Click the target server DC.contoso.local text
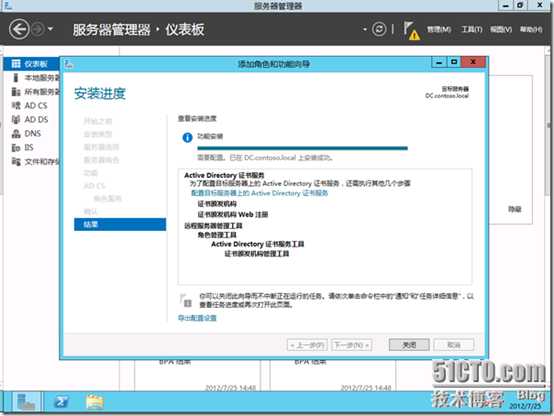The height and width of the screenshot is (416, 554). coord(447,96)
